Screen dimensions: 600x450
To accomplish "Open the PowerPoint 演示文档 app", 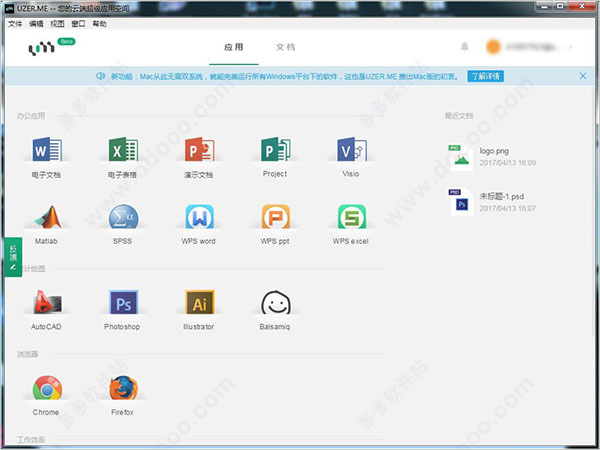I will 199,150.
